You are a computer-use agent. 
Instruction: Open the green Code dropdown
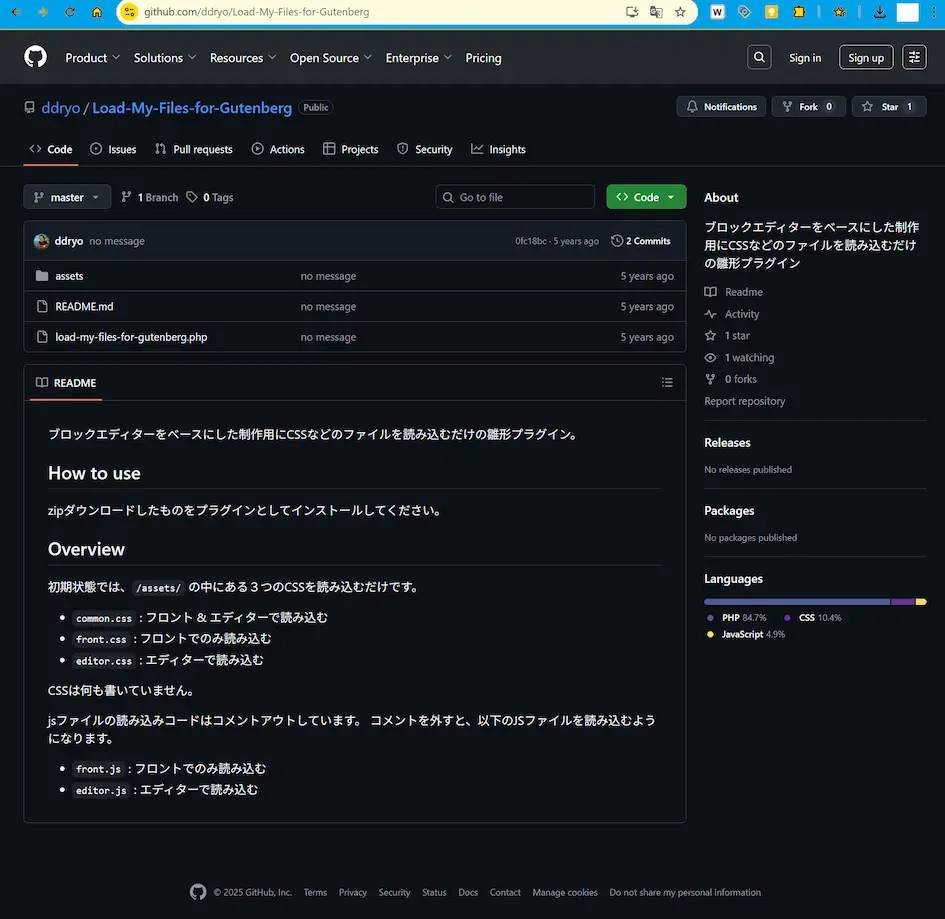click(x=646, y=197)
